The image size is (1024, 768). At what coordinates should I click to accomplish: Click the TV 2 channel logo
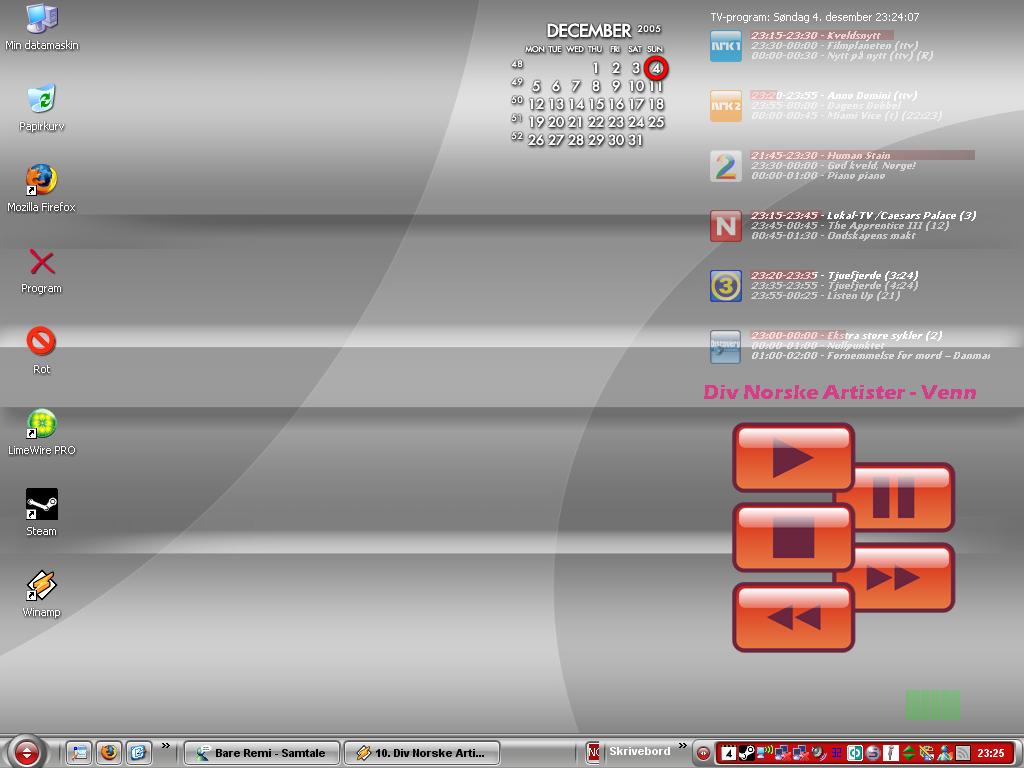(726, 166)
